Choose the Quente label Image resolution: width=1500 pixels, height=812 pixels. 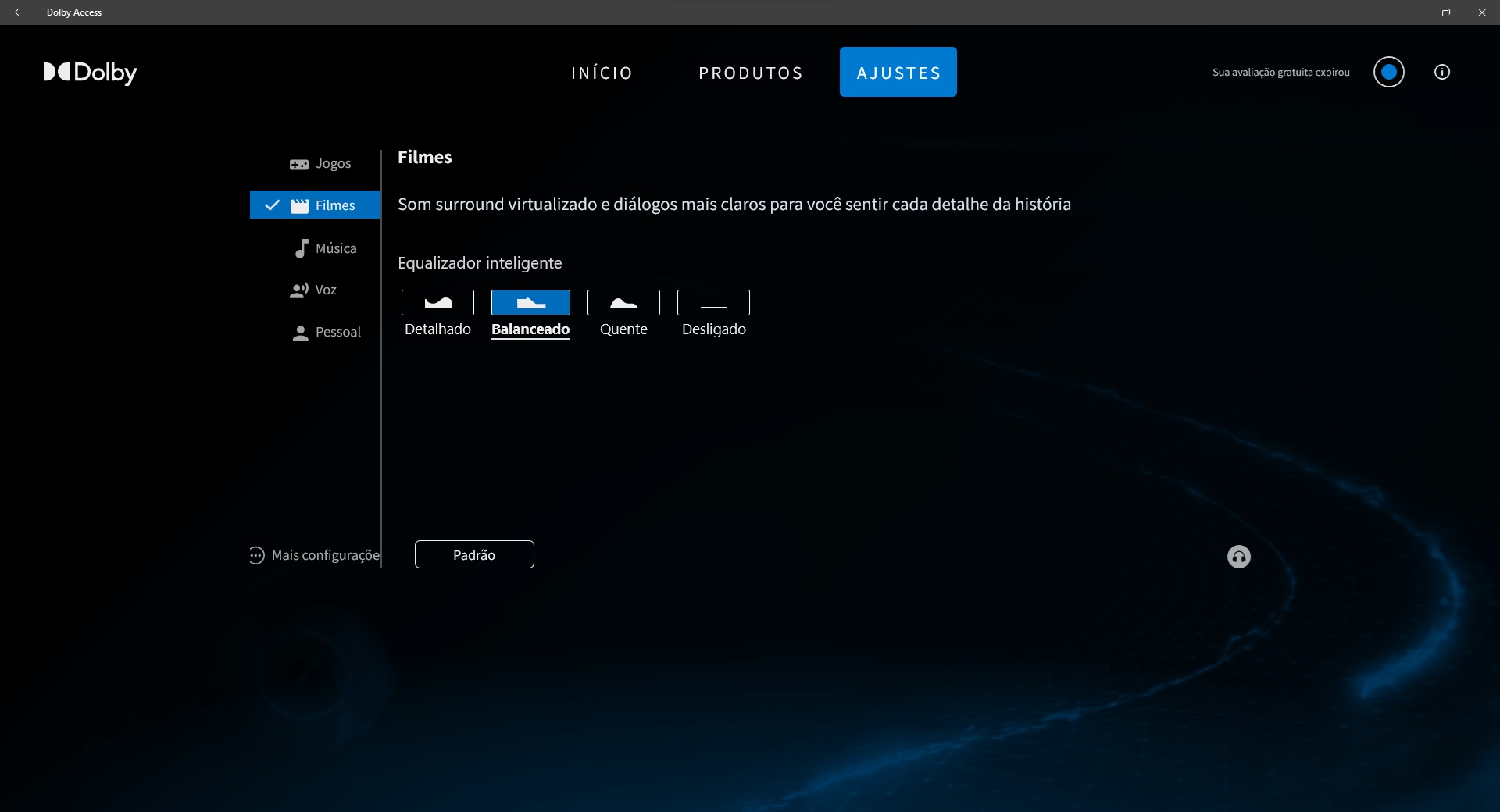point(623,329)
